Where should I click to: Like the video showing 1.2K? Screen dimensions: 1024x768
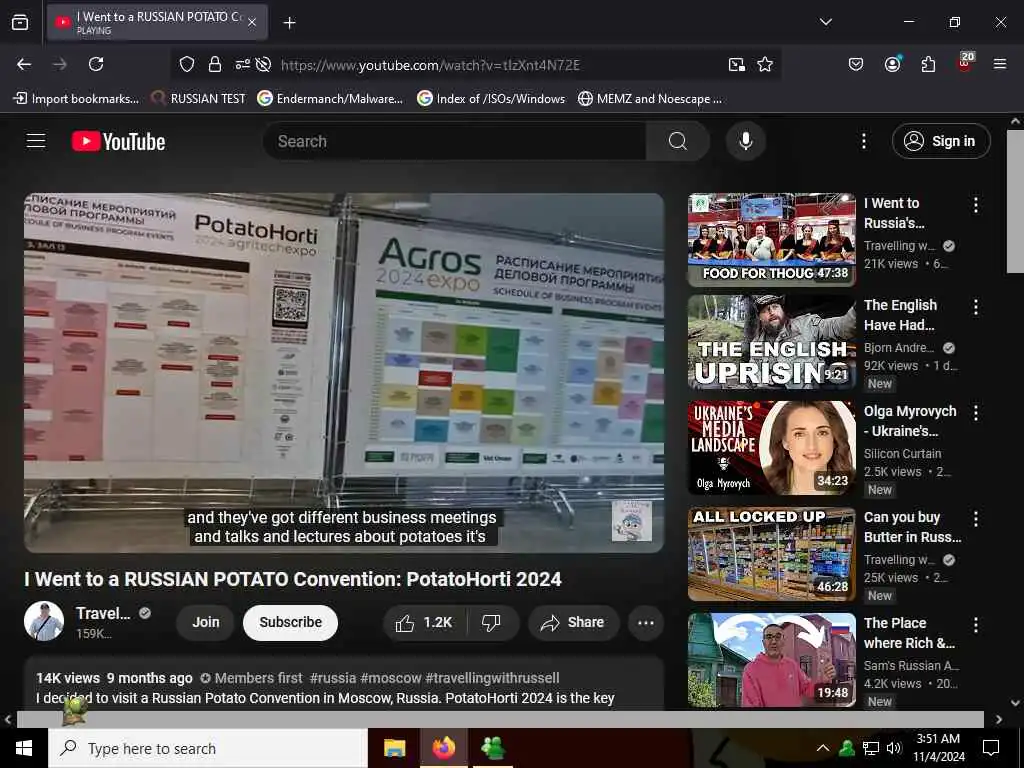click(425, 623)
